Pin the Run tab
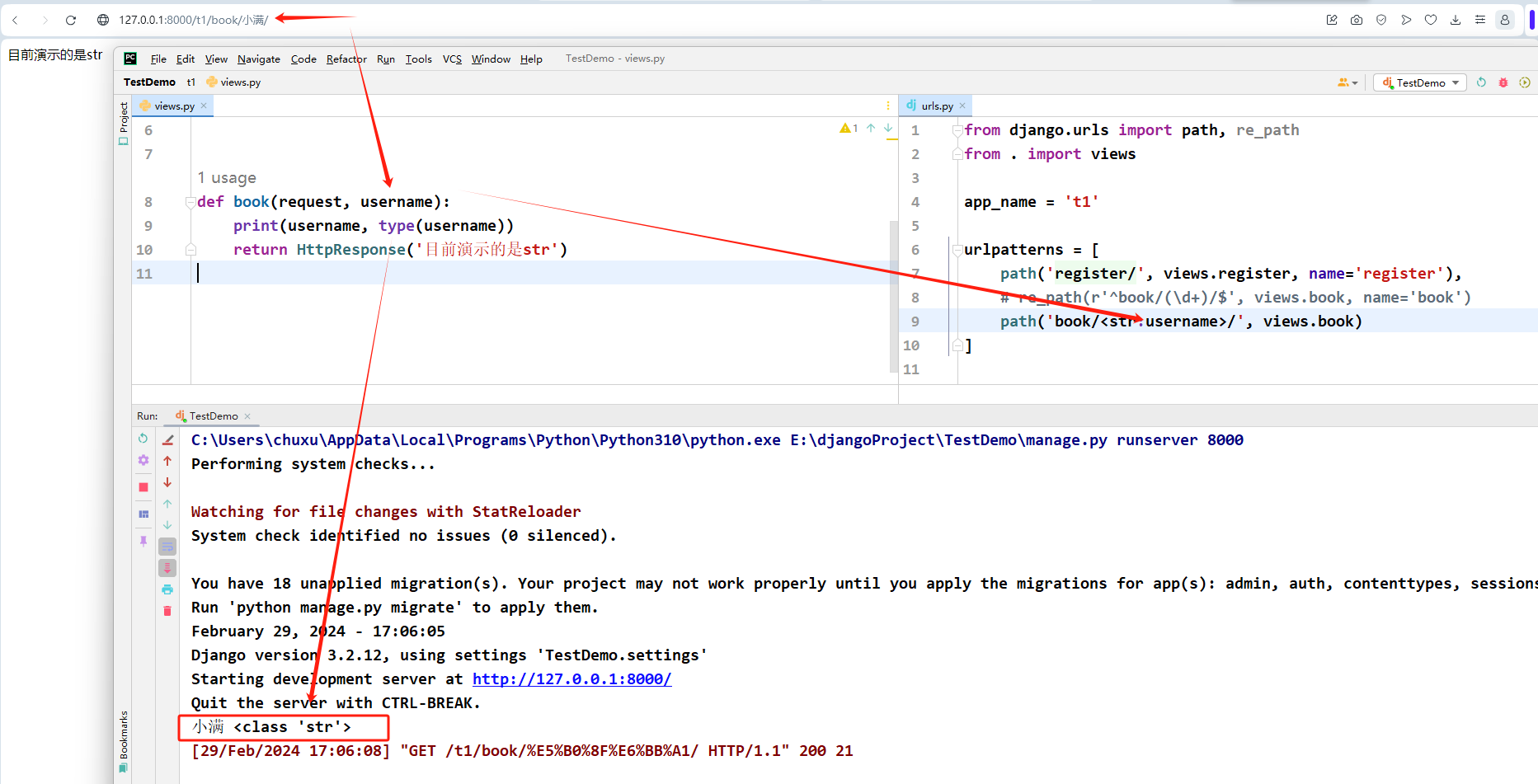1538x784 pixels. tap(143, 541)
